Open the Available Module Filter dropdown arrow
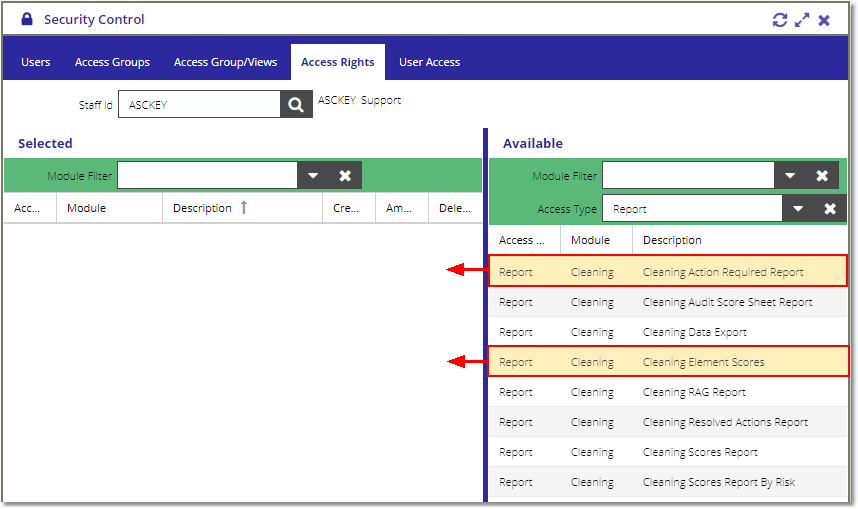The image size is (858, 509). (x=790, y=176)
